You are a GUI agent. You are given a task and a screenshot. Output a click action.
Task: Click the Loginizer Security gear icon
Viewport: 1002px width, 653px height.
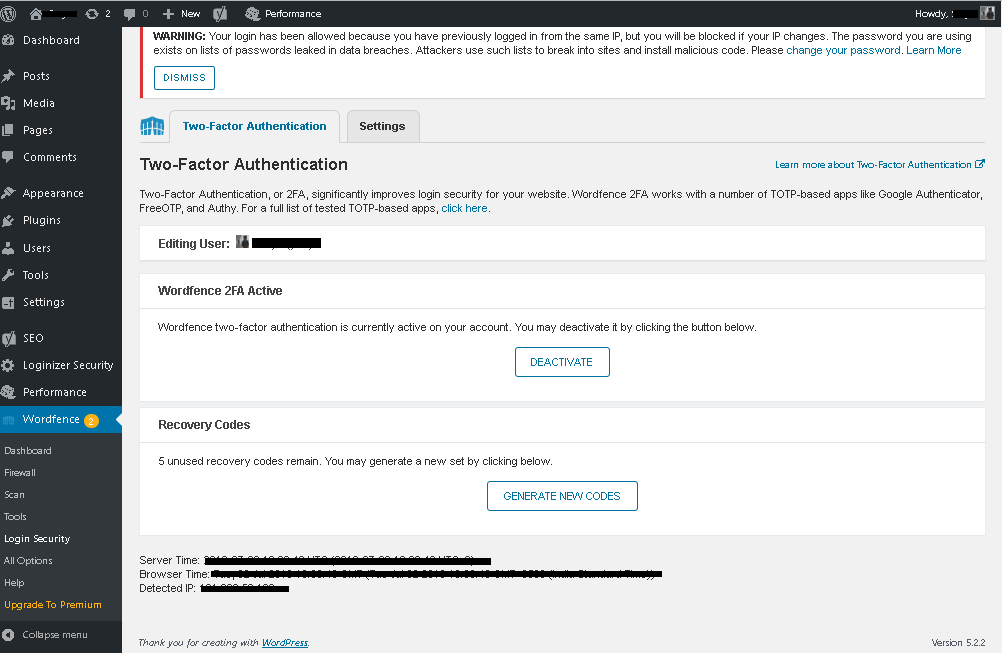pyautogui.click(x=8, y=365)
